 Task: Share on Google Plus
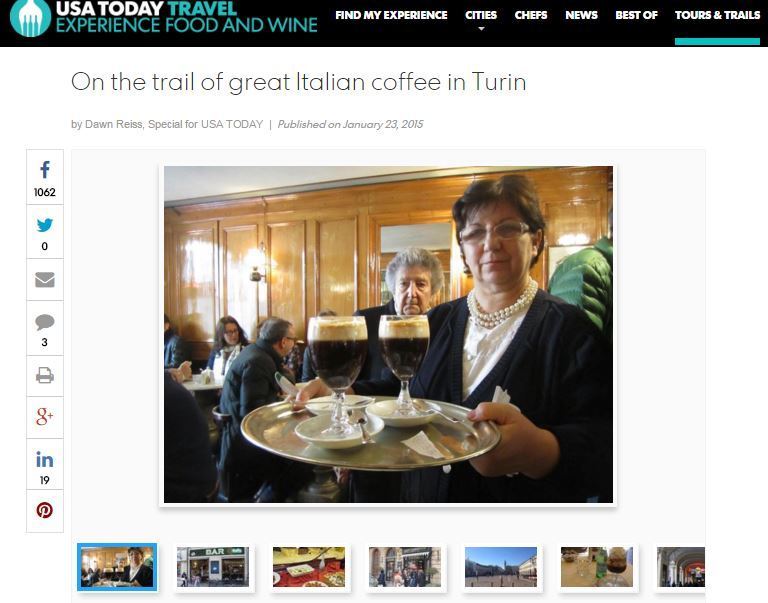pos(45,416)
